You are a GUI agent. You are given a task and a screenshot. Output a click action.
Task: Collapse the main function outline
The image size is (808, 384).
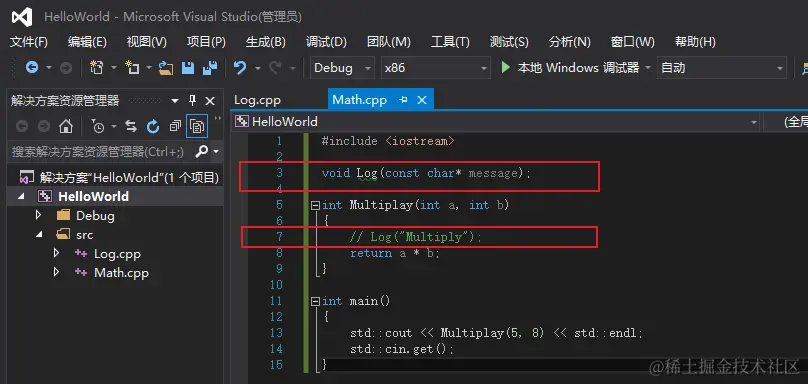[x=315, y=301]
